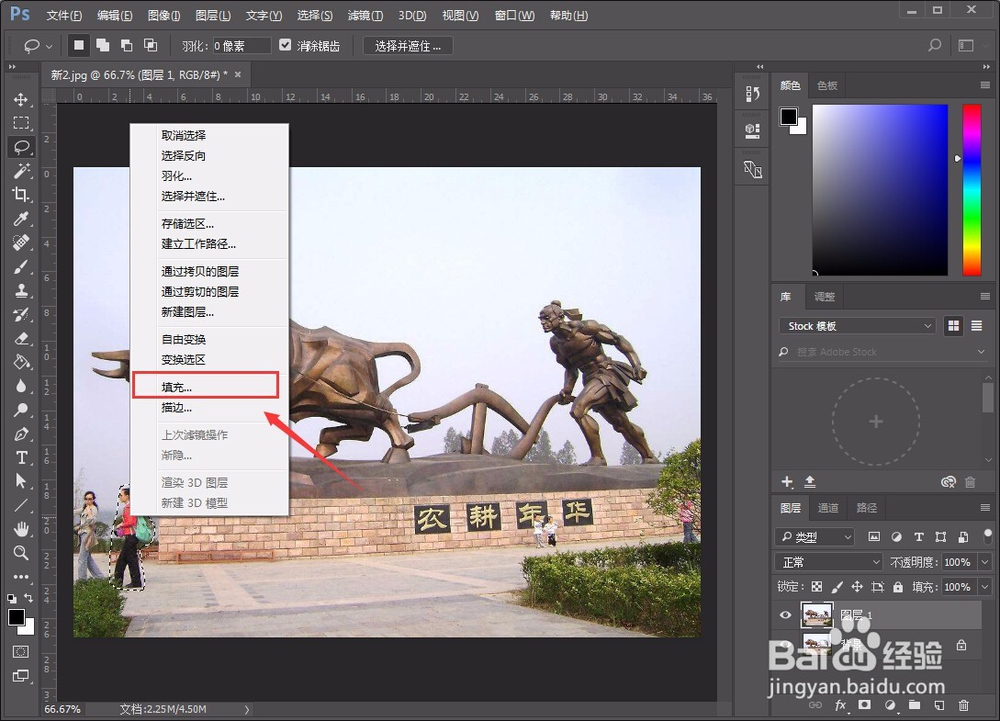Viewport: 1000px width, 721px height.
Task: Select the Rectangular Marquee tool
Action: (21, 123)
